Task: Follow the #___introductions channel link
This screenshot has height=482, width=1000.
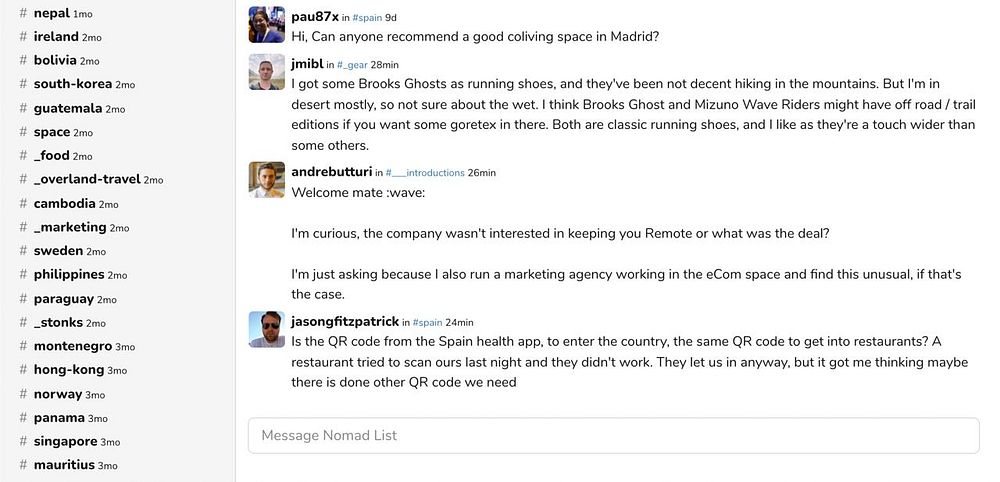Action: pyautogui.click(x=425, y=173)
